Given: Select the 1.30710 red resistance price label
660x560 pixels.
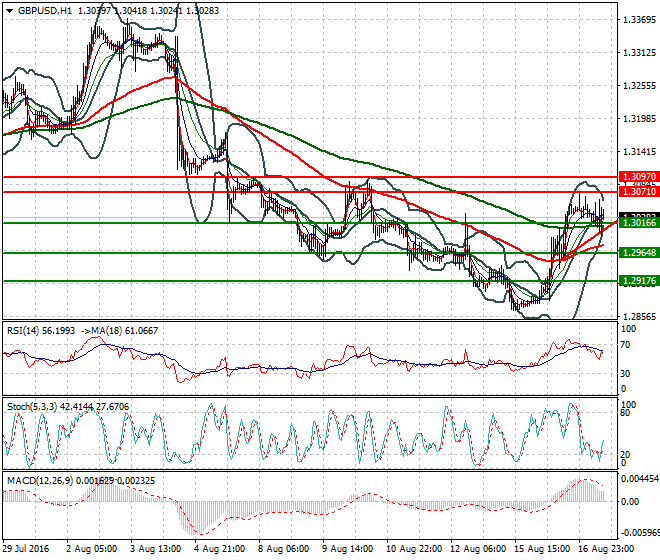Looking at the screenshot, I should (639, 192).
